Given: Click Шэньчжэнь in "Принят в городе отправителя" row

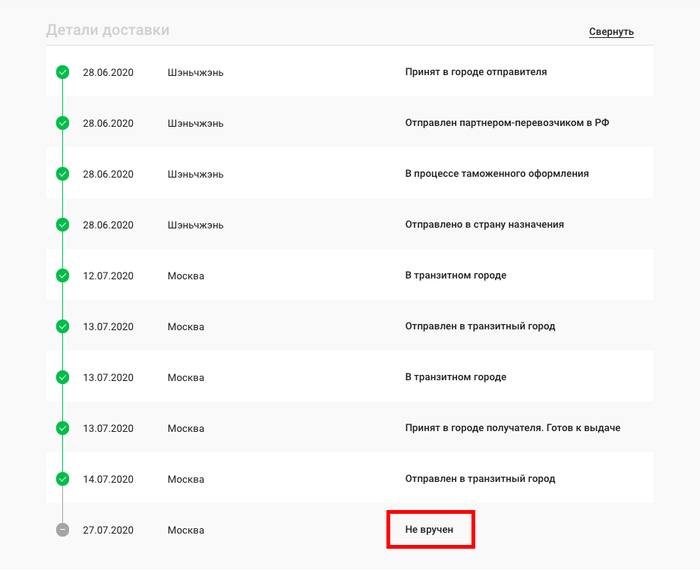Looking at the screenshot, I should click(x=196, y=72).
